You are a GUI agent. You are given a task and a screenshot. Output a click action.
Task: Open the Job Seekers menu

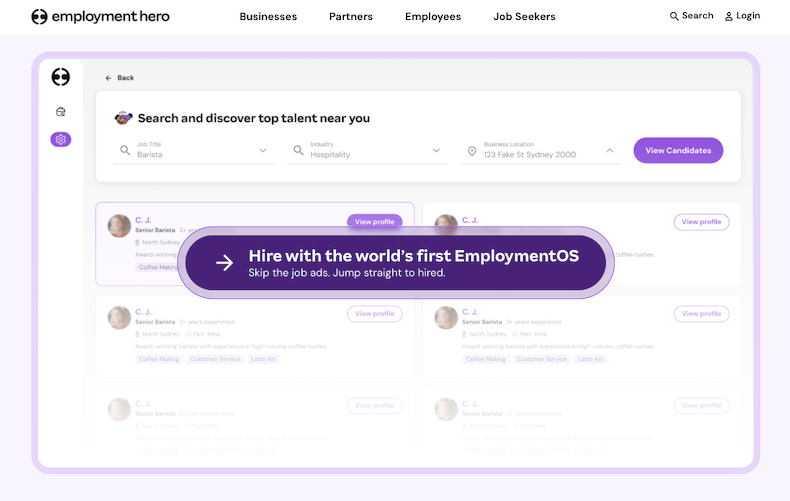(524, 17)
